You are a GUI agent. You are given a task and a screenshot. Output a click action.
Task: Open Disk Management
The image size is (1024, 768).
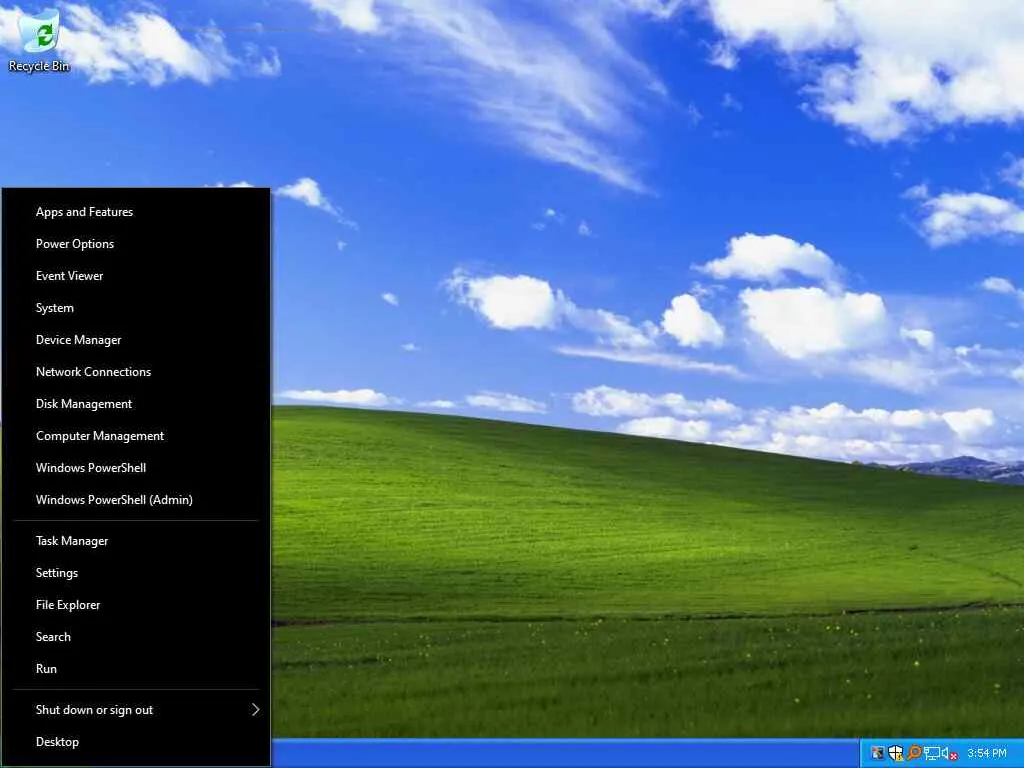(x=136, y=404)
